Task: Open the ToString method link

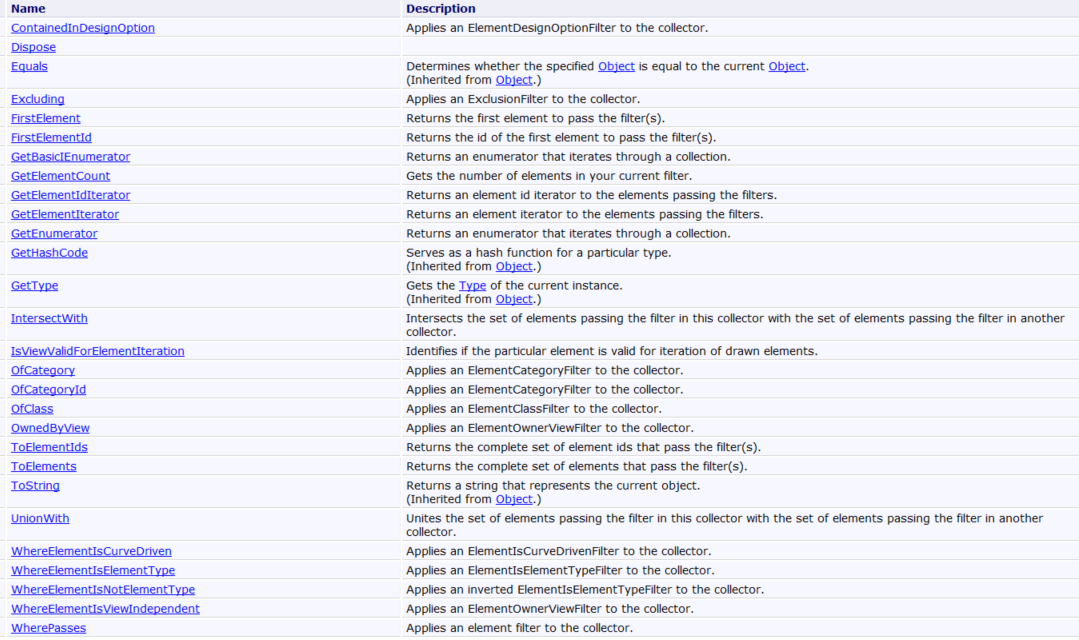Action: (35, 486)
